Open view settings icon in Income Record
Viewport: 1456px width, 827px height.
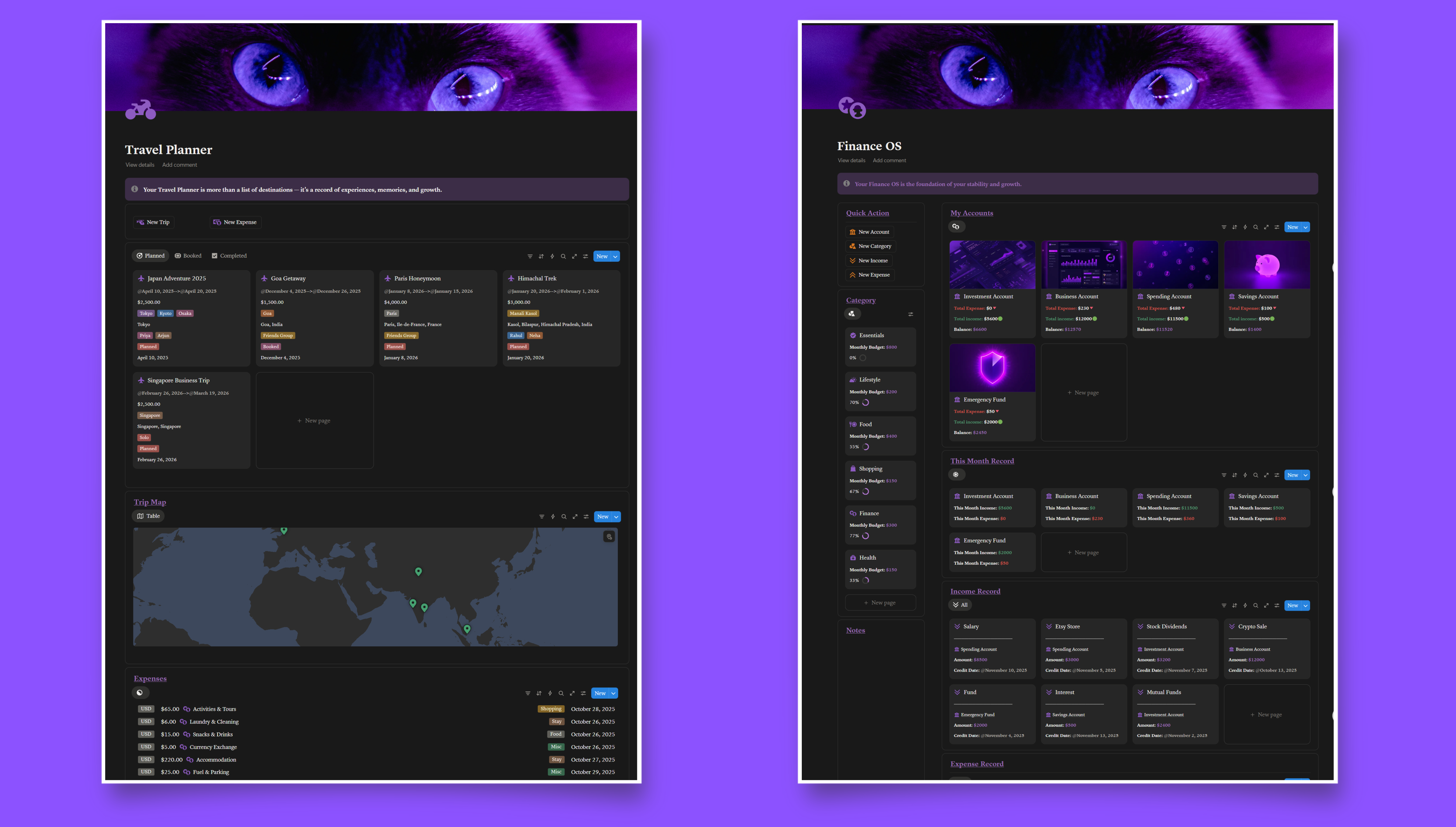(x=1277, y=605)
